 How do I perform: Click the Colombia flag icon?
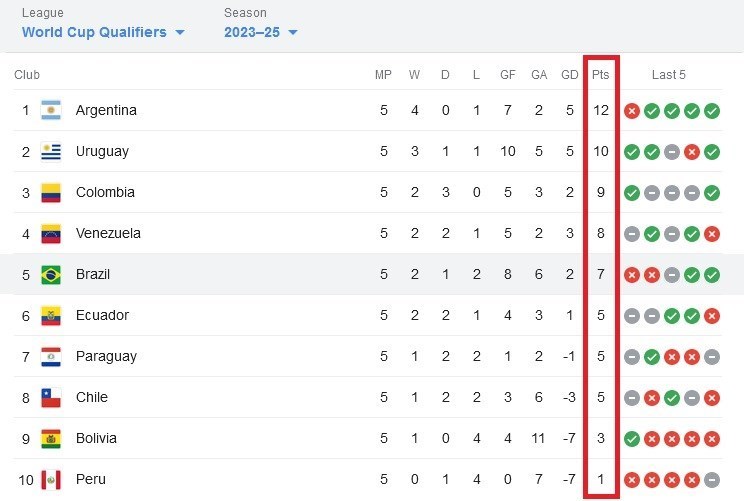pos(51,193)
